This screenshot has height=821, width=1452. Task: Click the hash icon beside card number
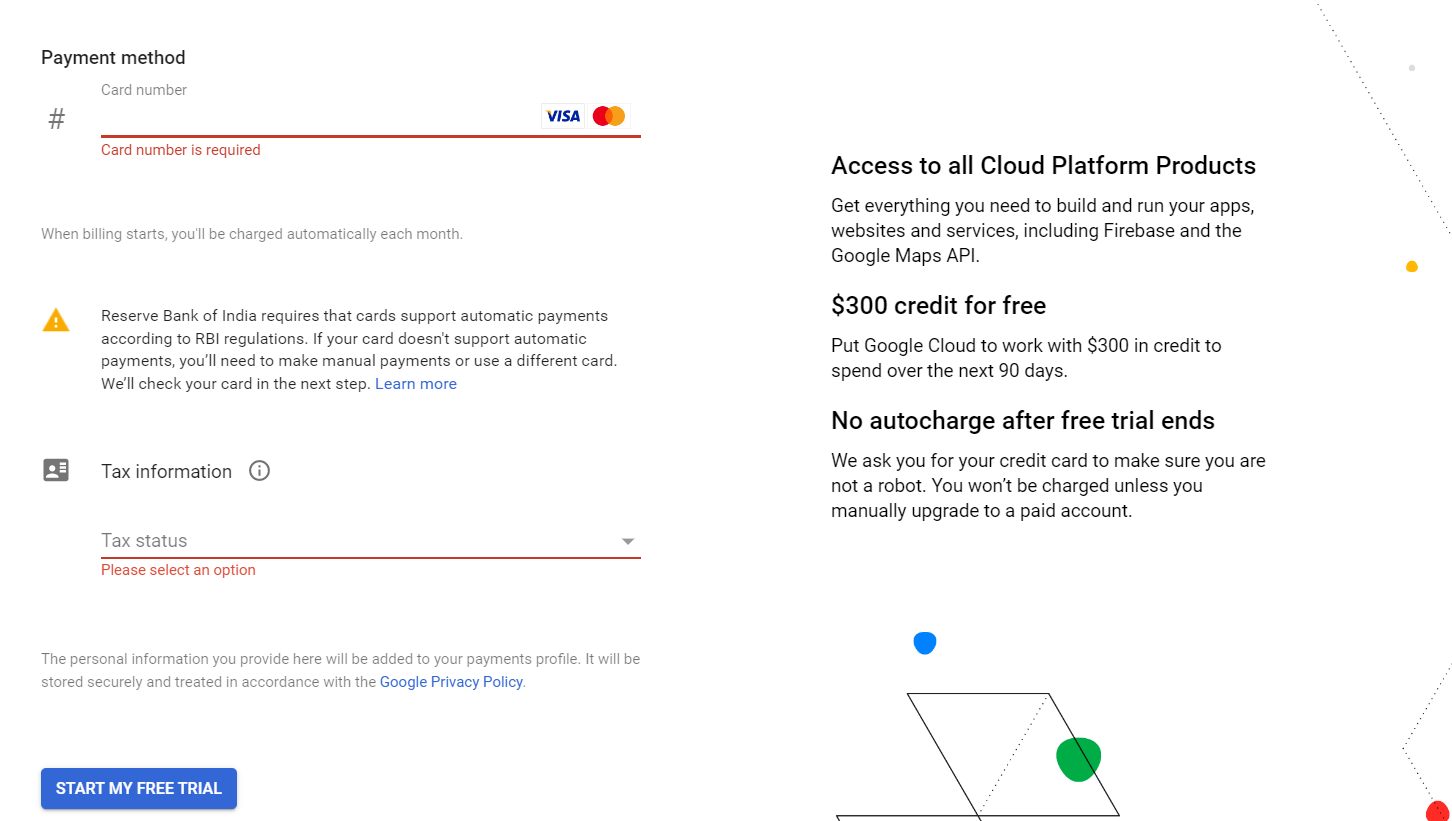point(57,119)
